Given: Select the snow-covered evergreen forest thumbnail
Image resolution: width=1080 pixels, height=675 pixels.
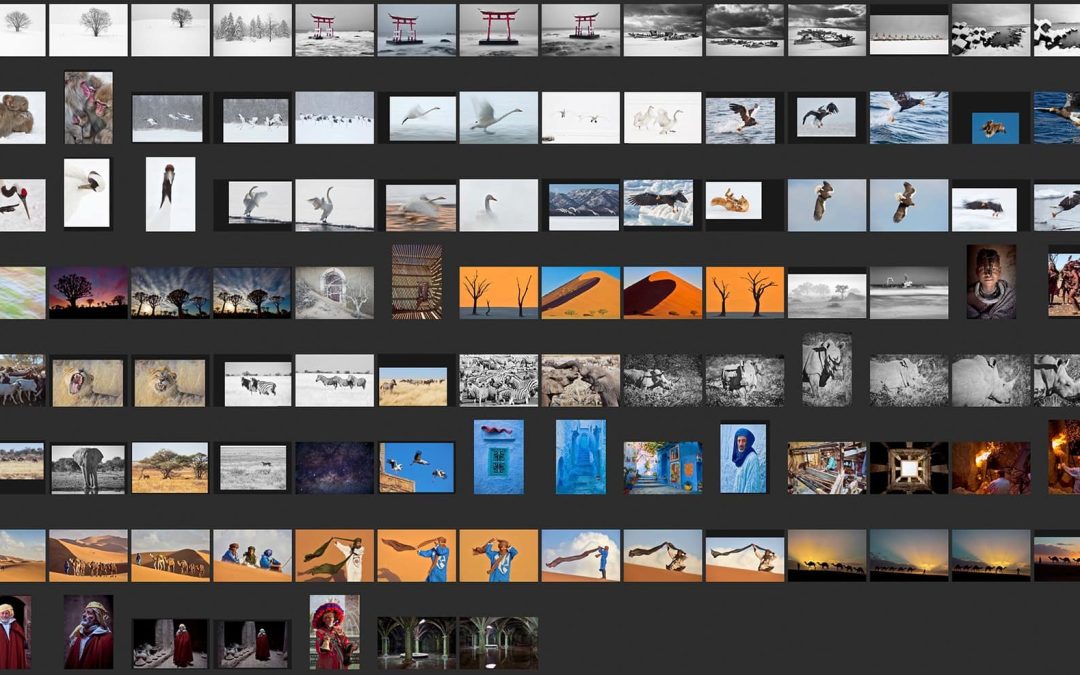Looking at the screenshot, I should pyautogui.click(x=252, y=30).
